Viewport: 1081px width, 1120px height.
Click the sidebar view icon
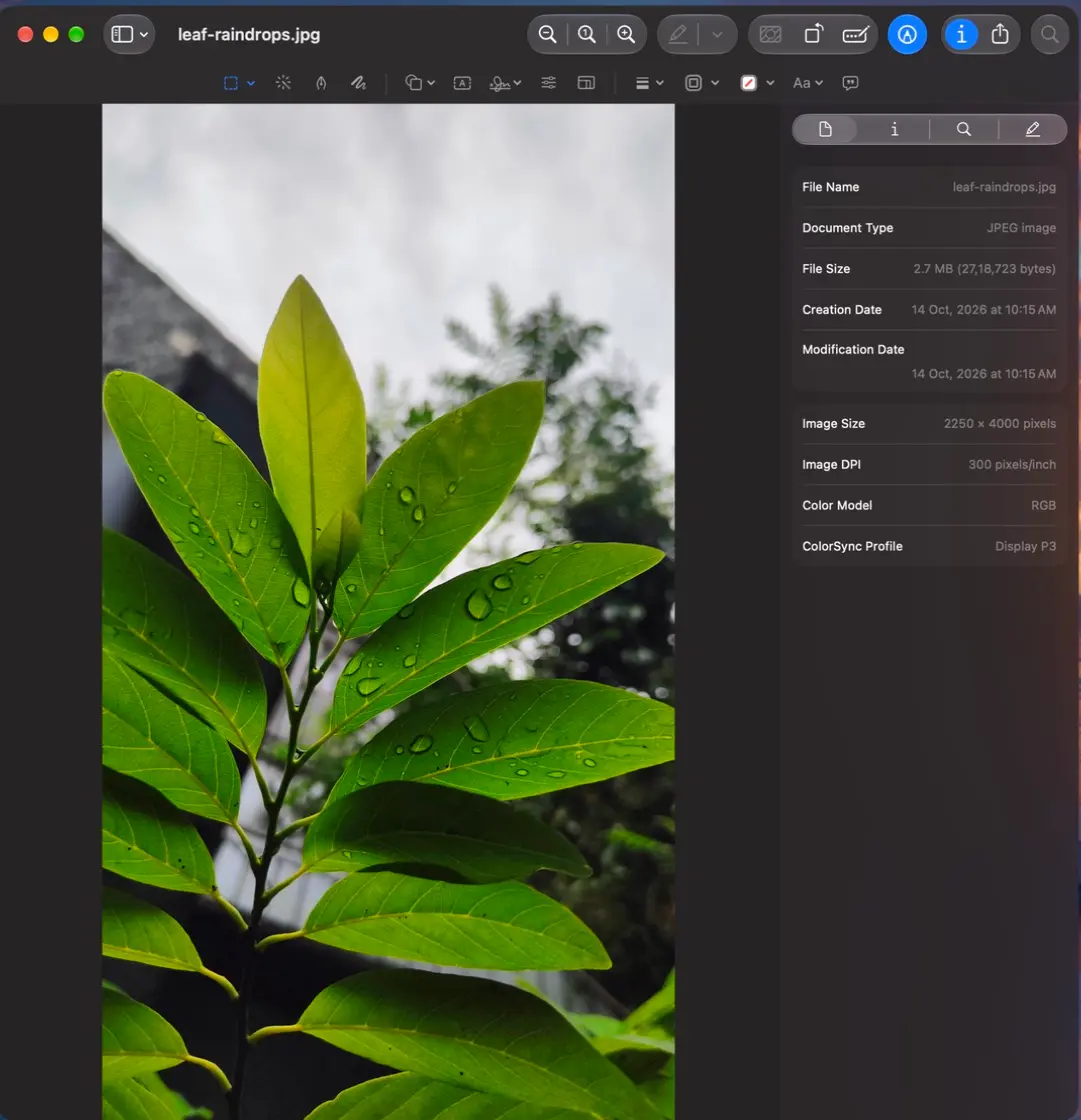122,34
